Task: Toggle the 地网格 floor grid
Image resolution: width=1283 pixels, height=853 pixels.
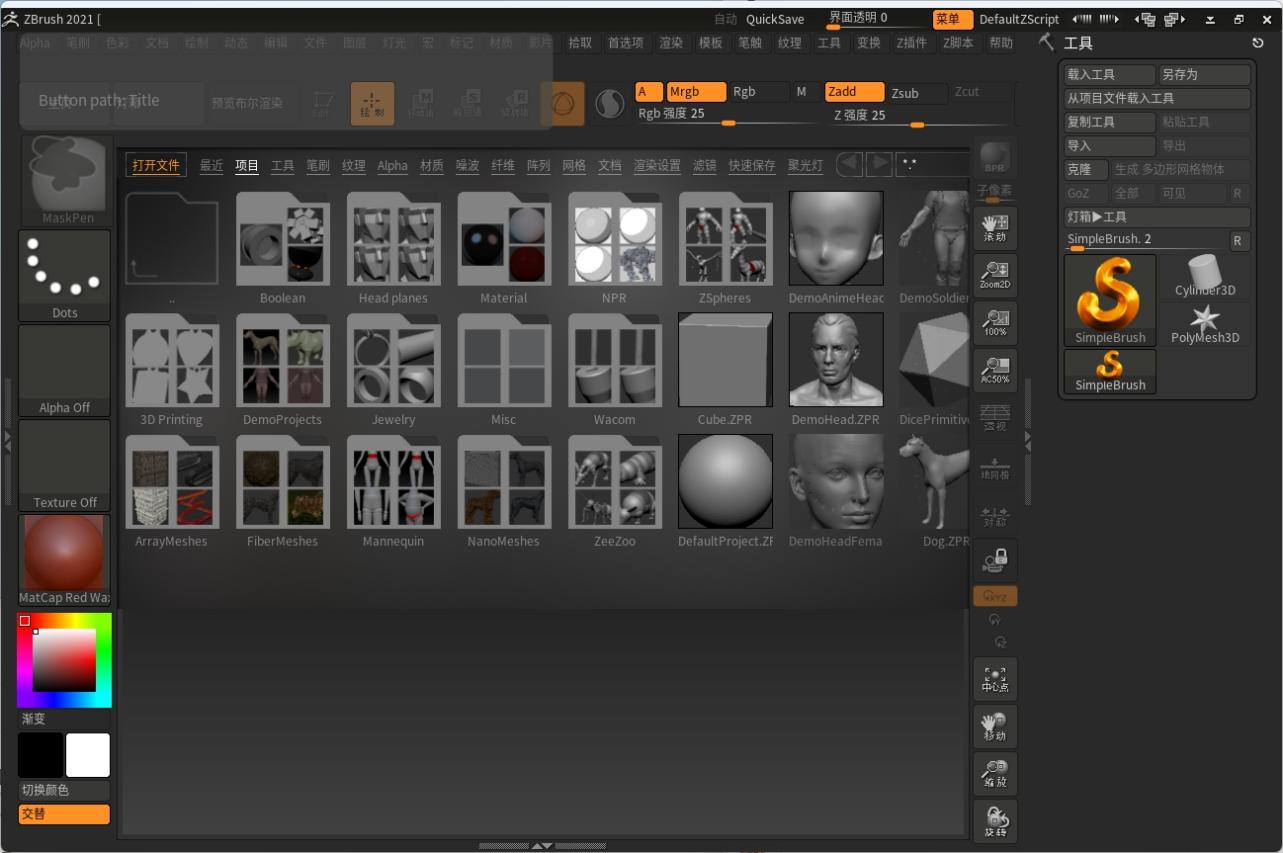Action: [994, 467]
